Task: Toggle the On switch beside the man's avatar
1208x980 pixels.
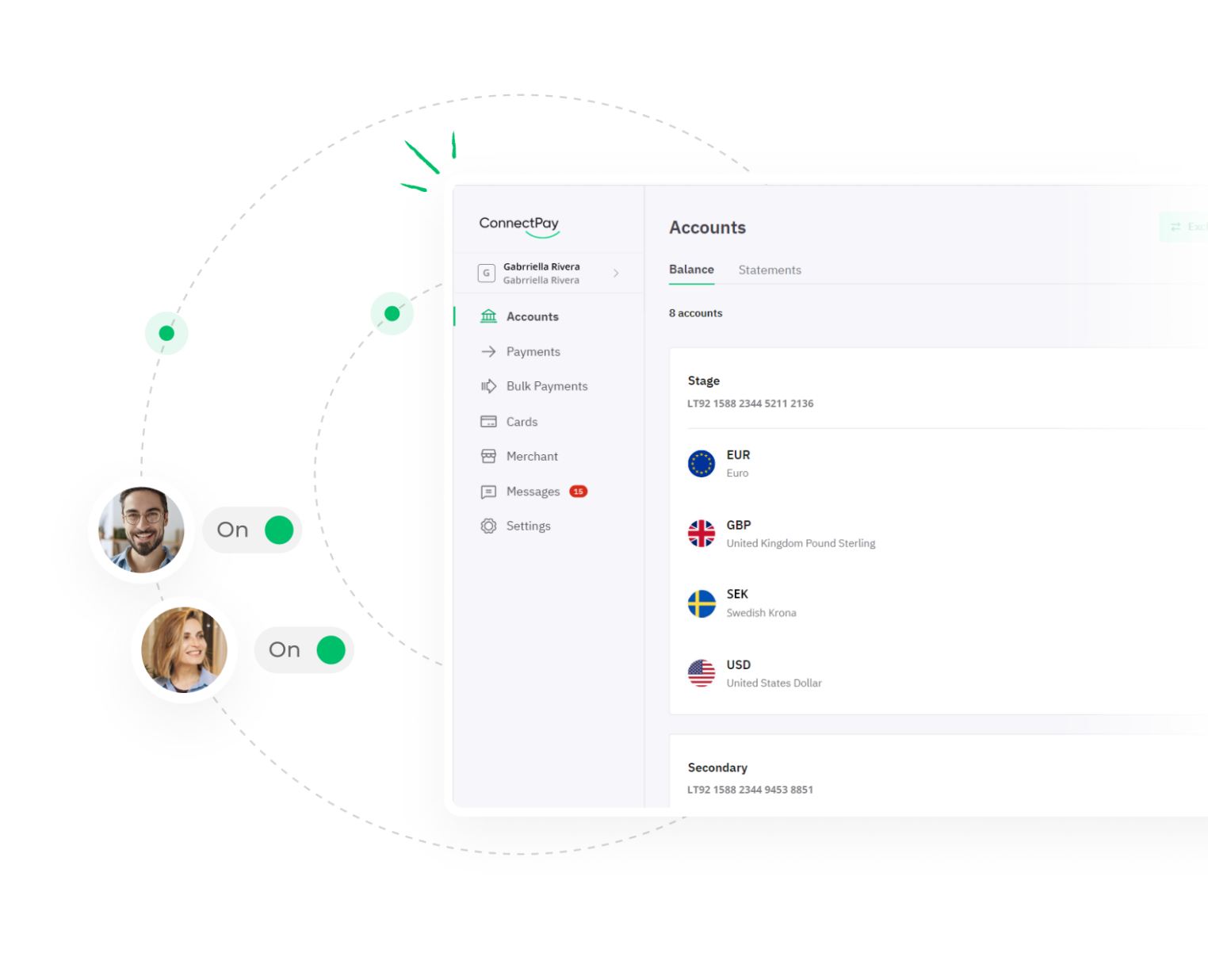Action: point(278,530)
